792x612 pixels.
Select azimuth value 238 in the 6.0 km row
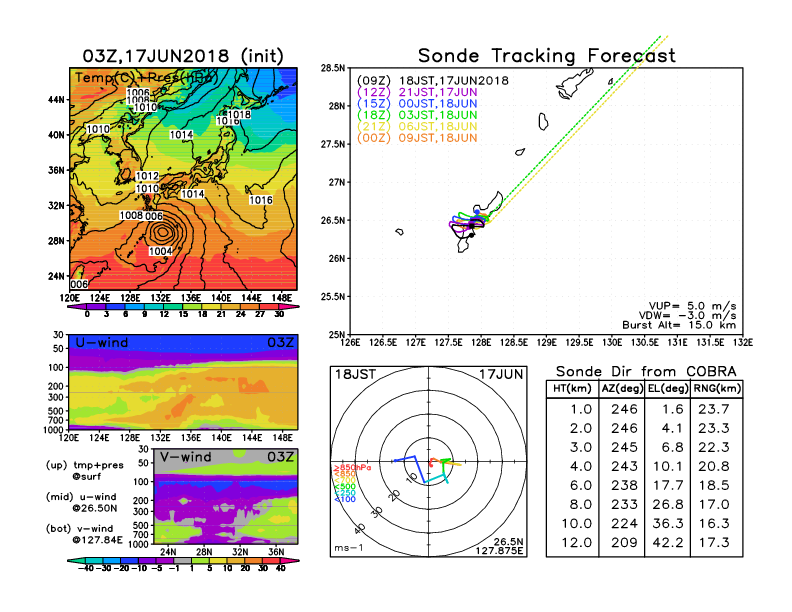[624, 485]
